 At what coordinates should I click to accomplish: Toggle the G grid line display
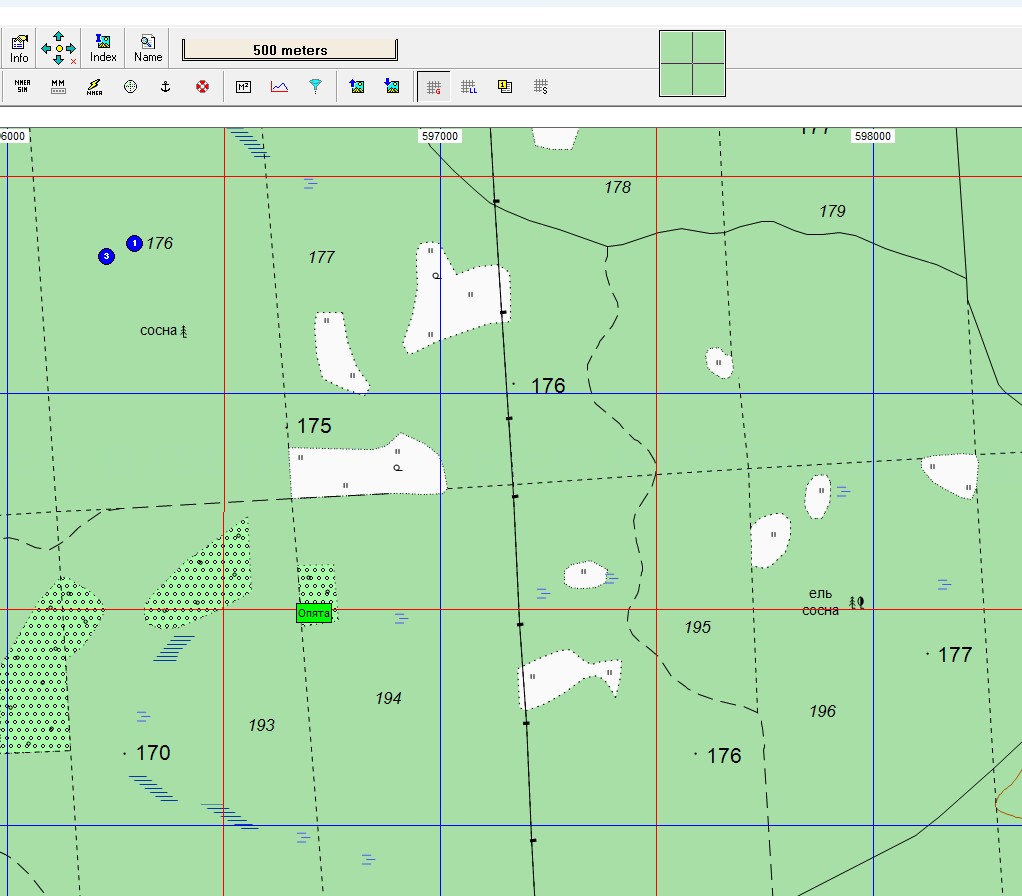click(433, 87)
